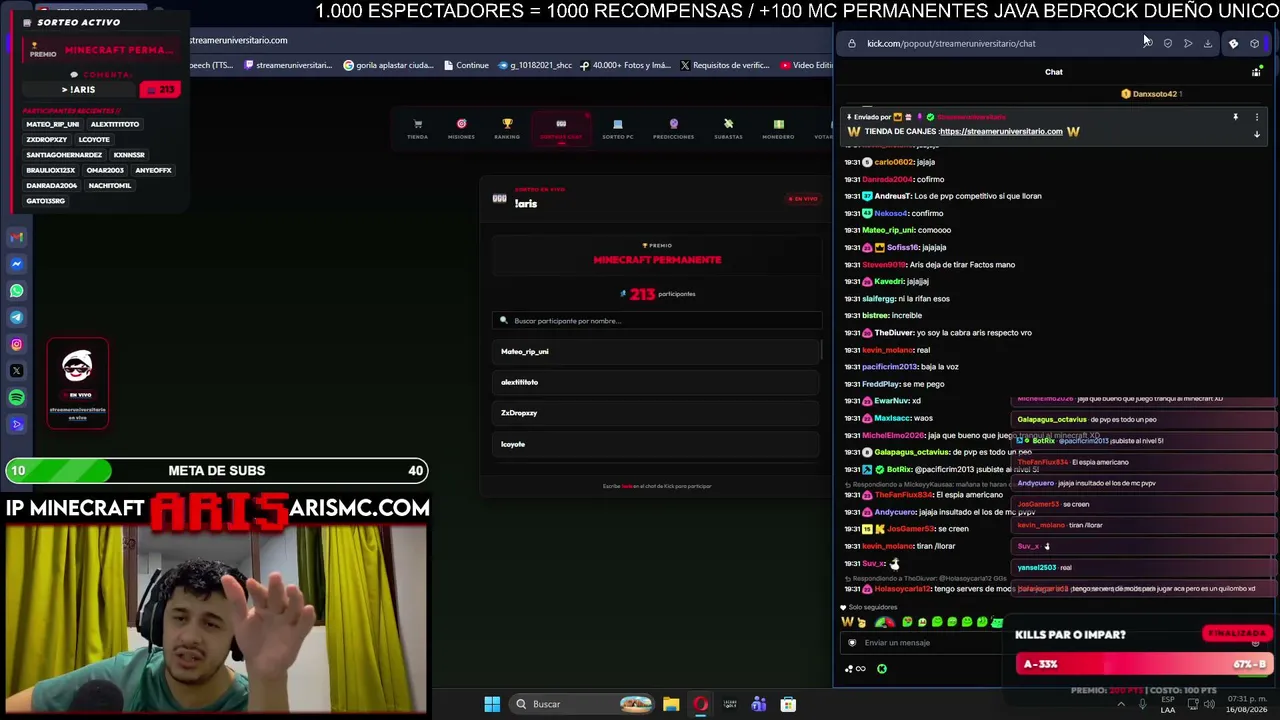
Task: Click username TheDiuver in chat
Action: point(893,333)
